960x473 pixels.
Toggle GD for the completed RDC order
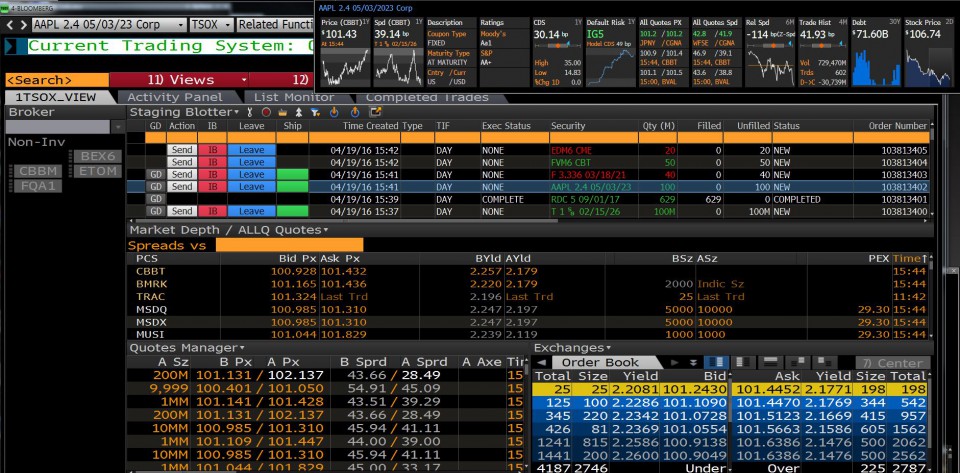point(155,199)
